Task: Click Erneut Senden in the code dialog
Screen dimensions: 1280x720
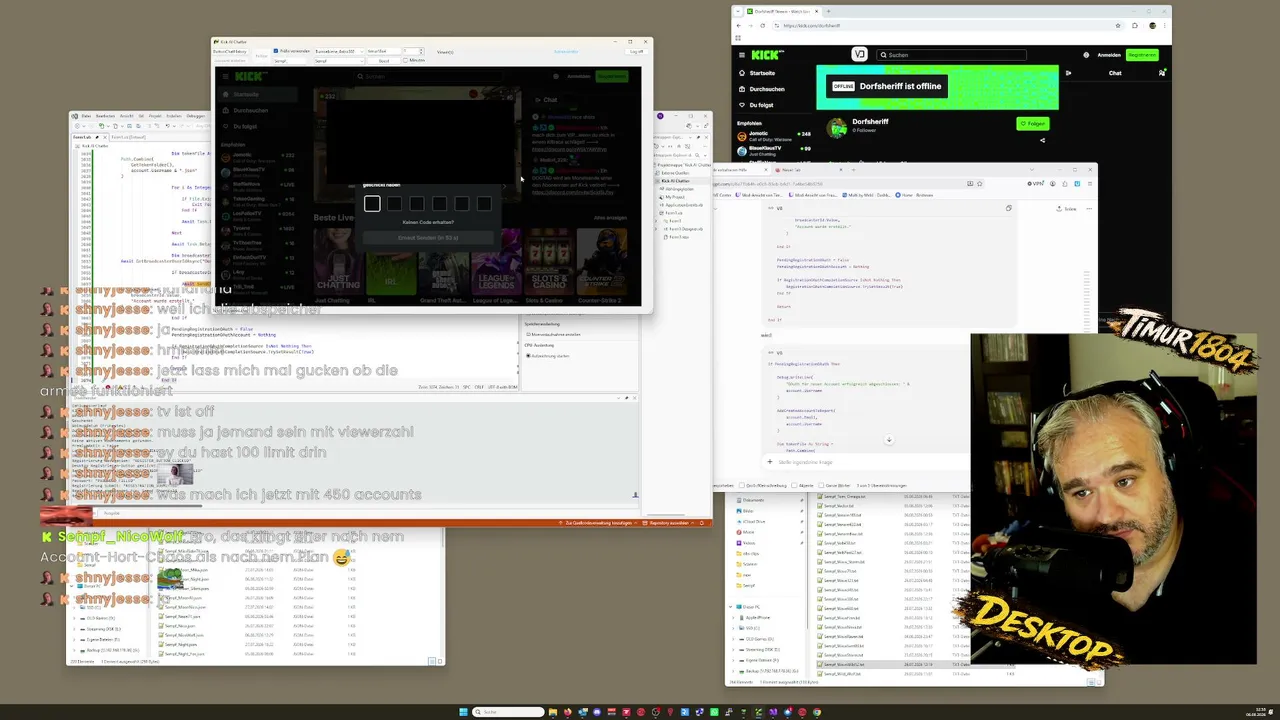Action: click(428, 238)
